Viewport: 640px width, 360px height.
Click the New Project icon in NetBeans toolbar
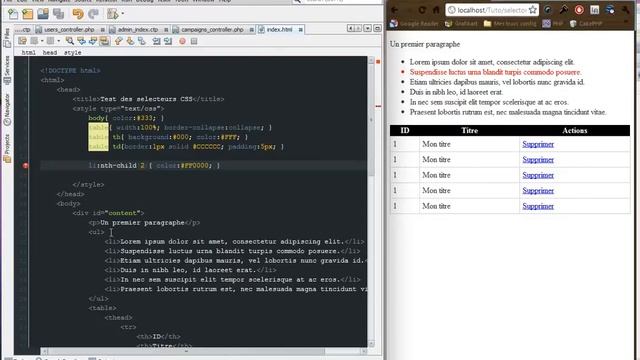point(28,14)
